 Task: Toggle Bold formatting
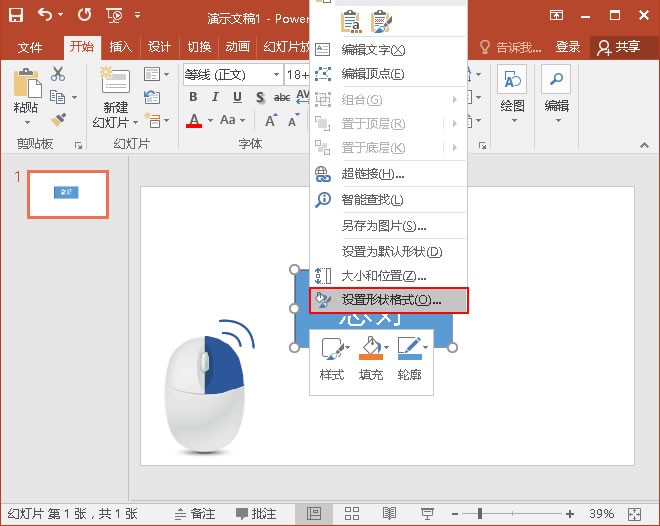click(193, 97)
